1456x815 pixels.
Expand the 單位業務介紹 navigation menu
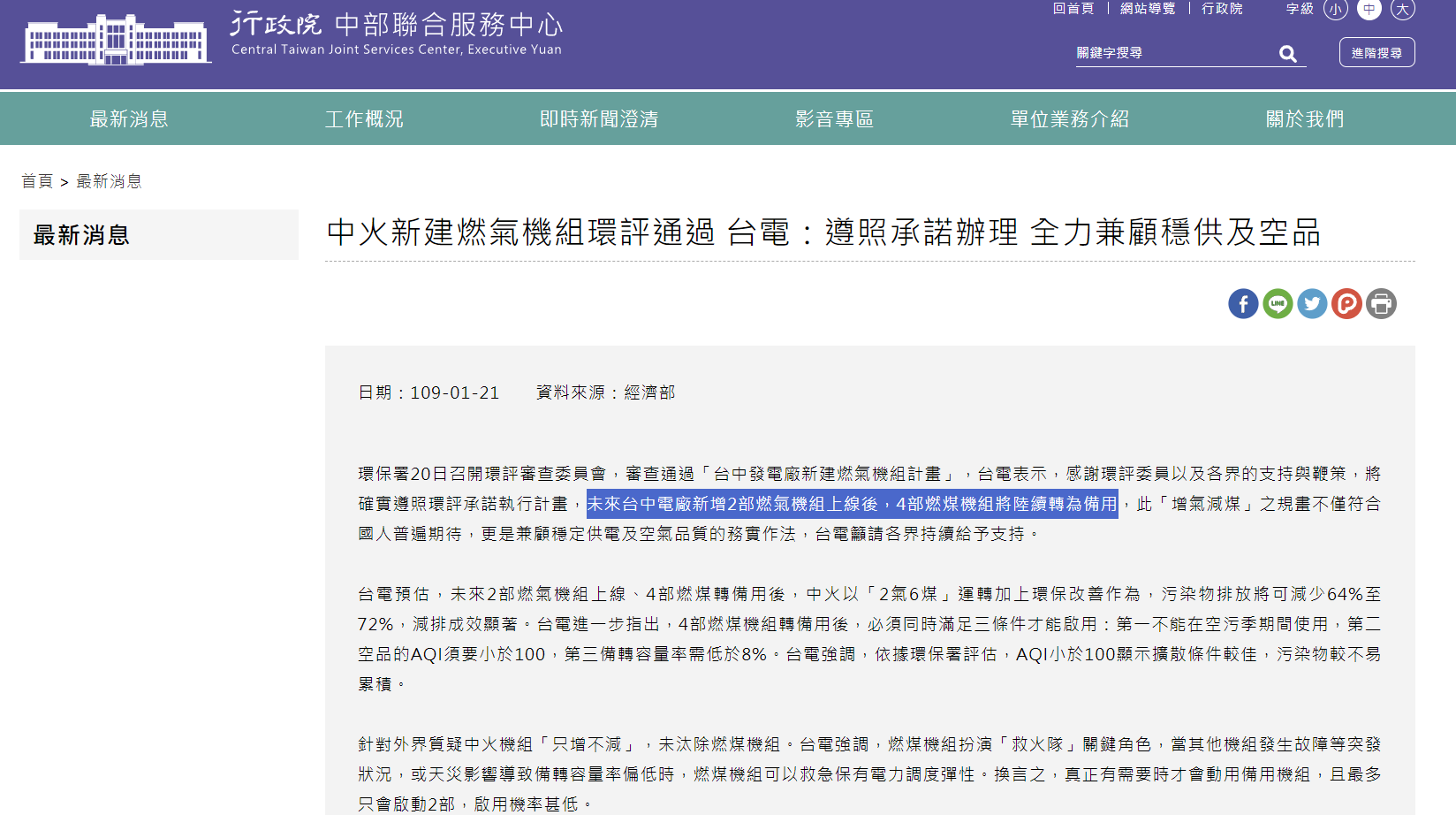tap(1069, 119)
